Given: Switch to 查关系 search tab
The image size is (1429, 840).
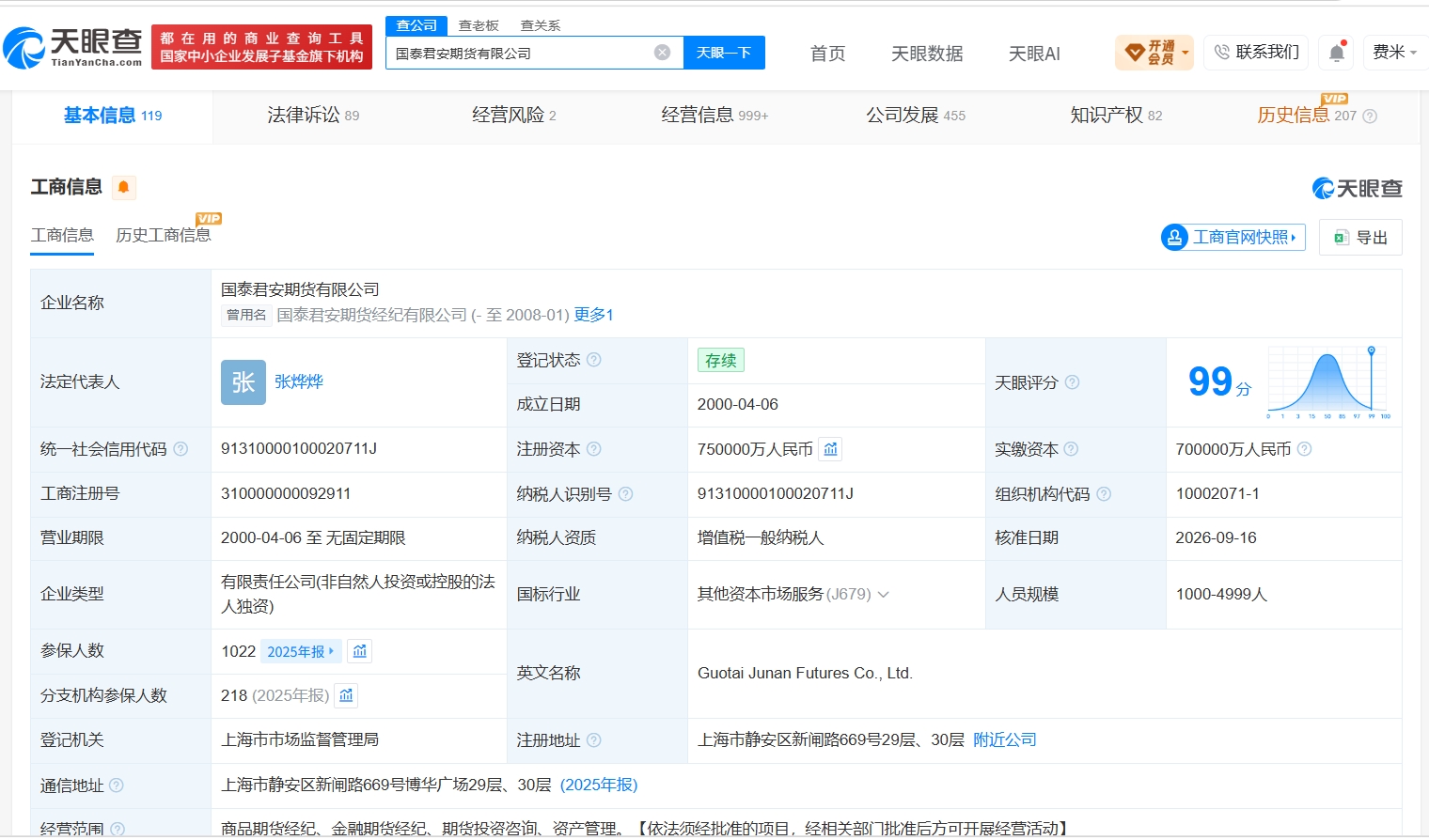Looking at the screenshot, I should point(541,25).
